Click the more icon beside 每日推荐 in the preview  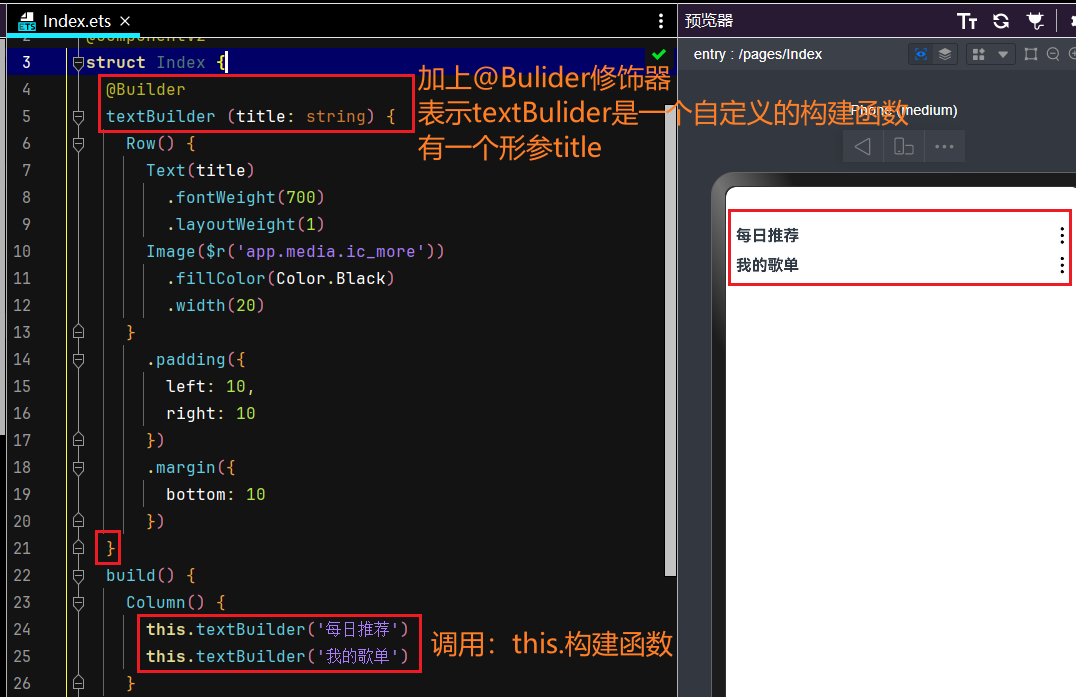(x=1062, y=235)
